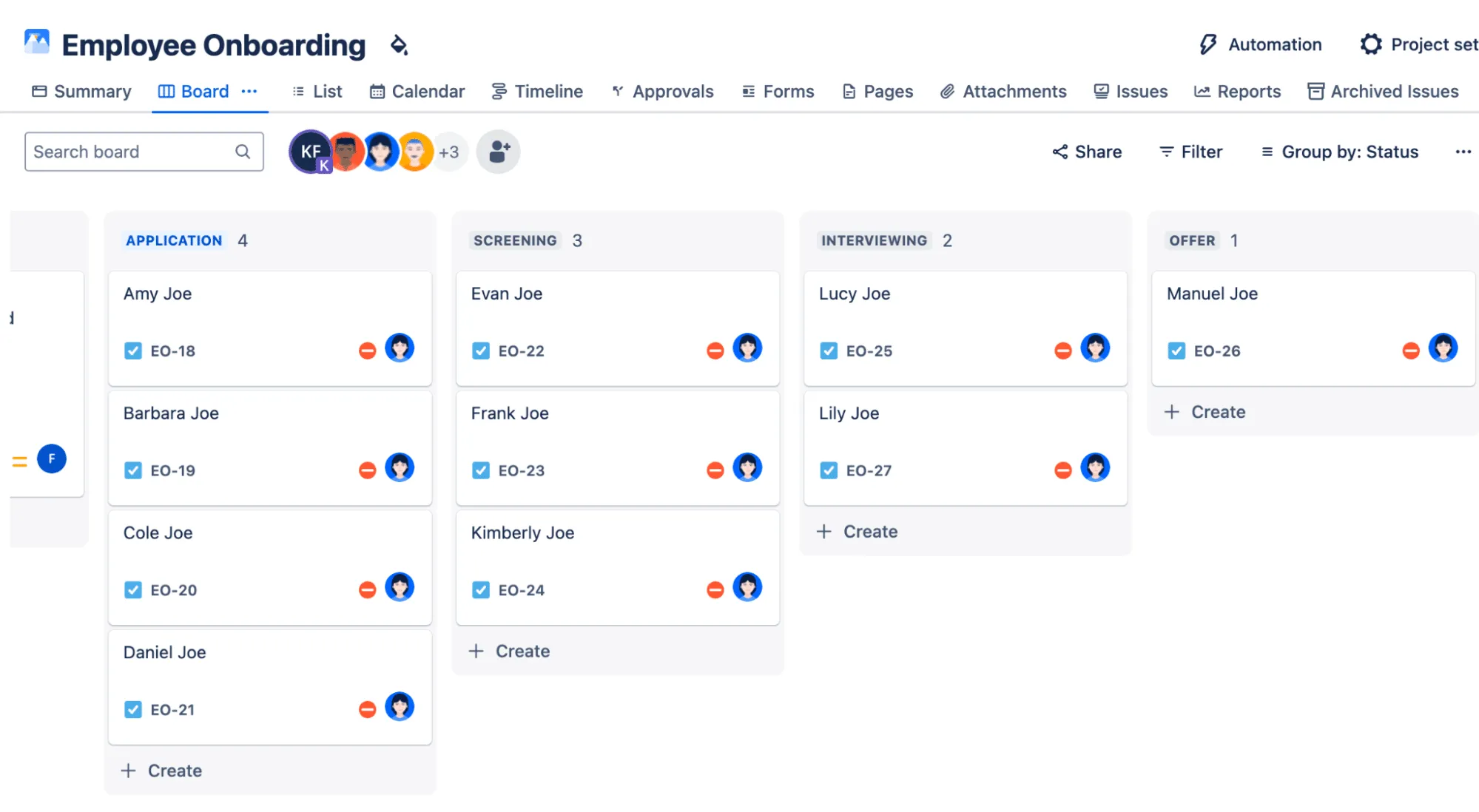Click the Automation lightning bolt icon
1479x812 pixels.
pyautogui.click(x=1207, y=44)
